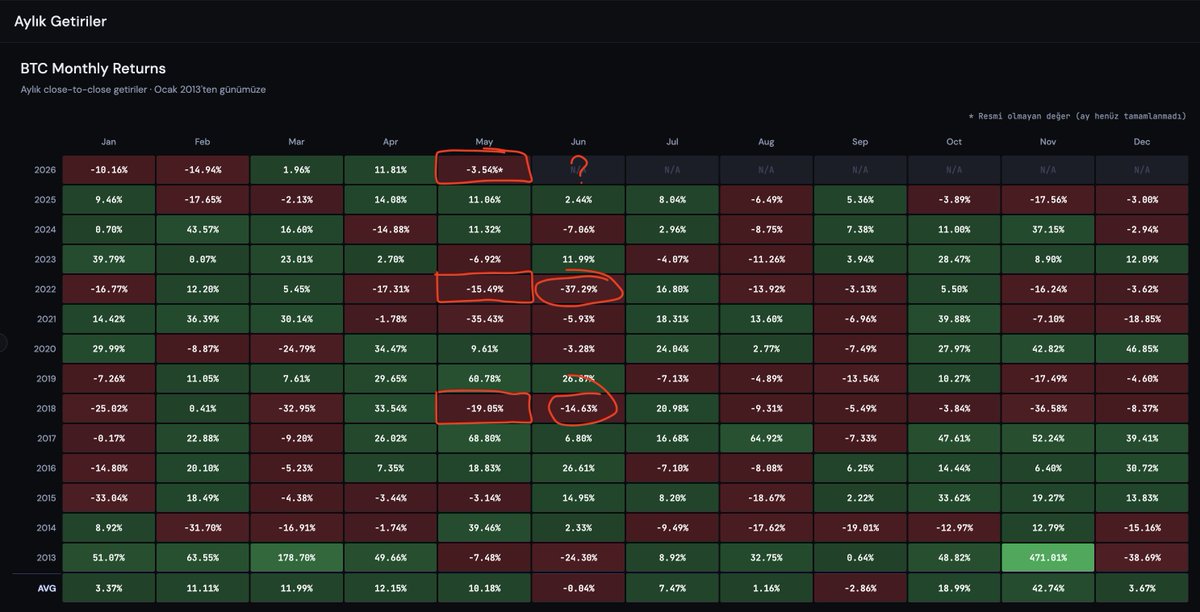Click the 2017 May cell showing 68.80%
The image size is (1200, 612).
click(484, 438)
